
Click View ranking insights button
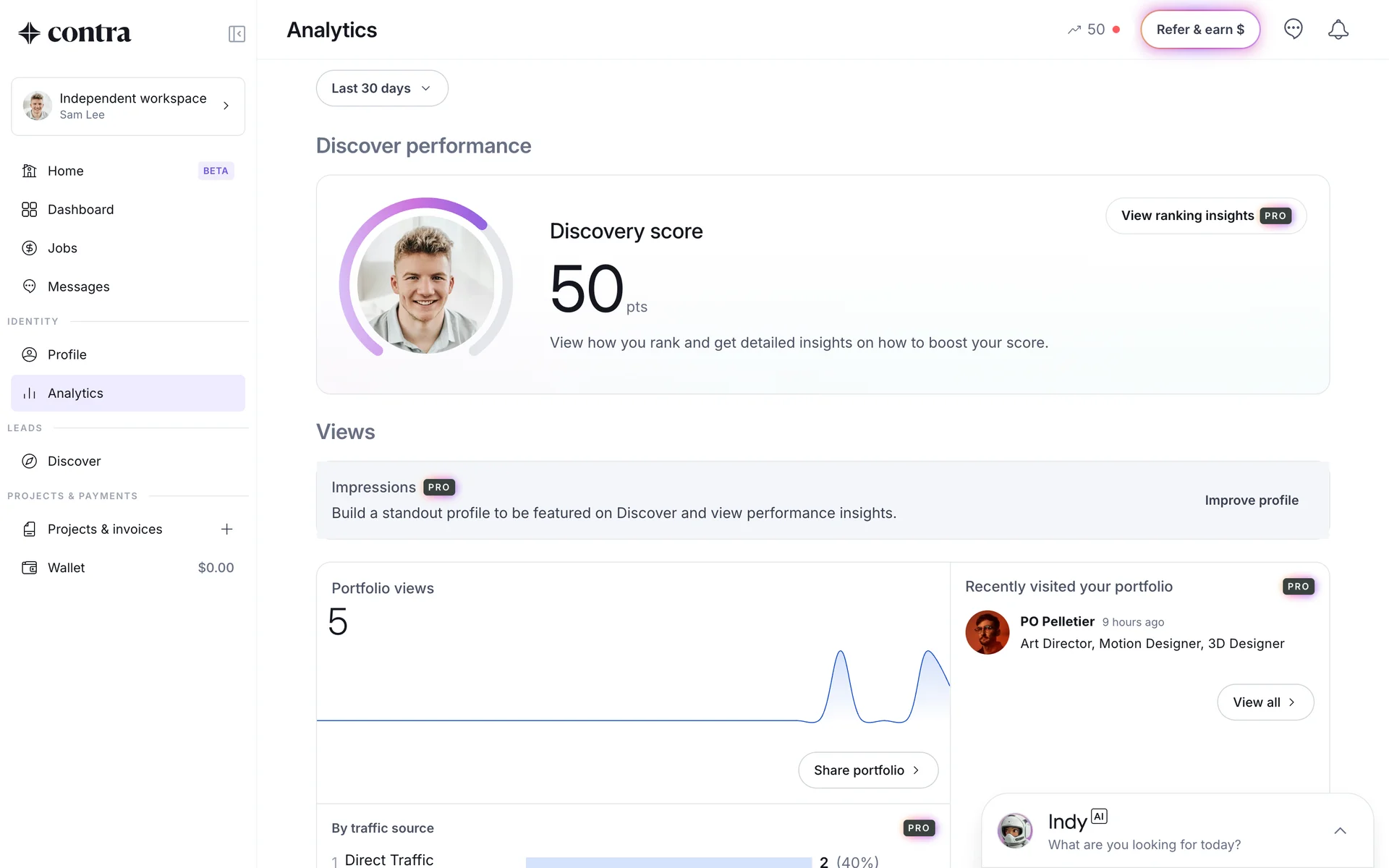[x=1205, y=216]
